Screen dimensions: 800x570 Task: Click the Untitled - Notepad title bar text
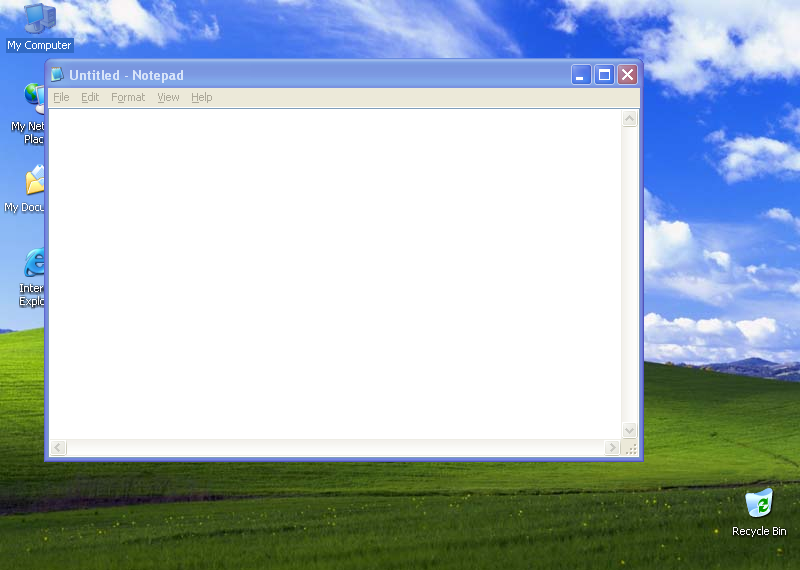pyautogui.click(x=126, y=75)
